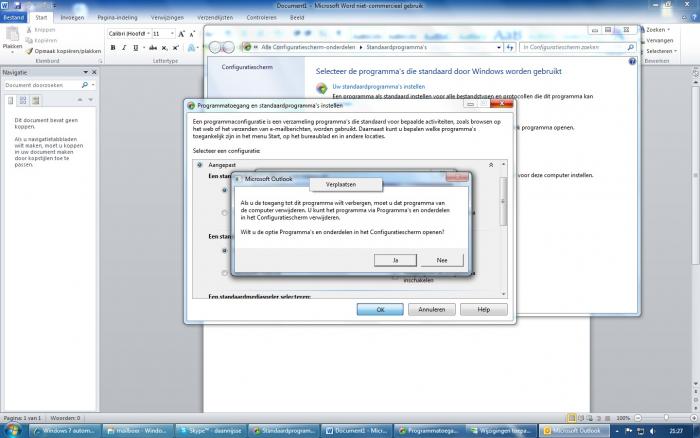700x438 pixels.
Task: Open the font size dropdown showing 11
Action: click(172, 34)
